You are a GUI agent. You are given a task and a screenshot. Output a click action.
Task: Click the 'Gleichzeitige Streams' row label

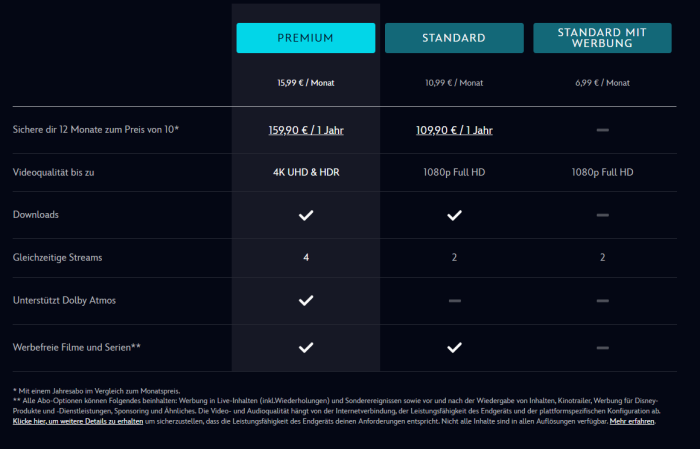click(57, 257)
